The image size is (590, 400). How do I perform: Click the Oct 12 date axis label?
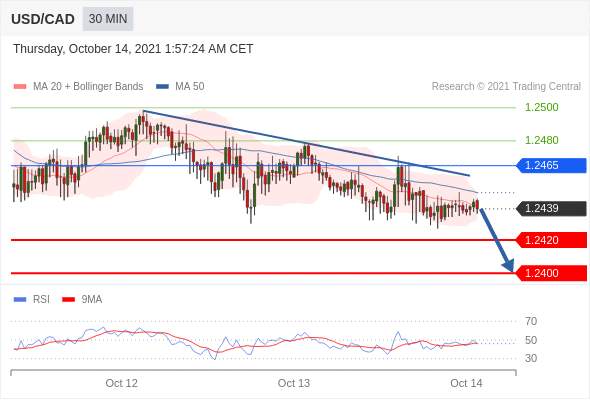click(x=122, y=383)
